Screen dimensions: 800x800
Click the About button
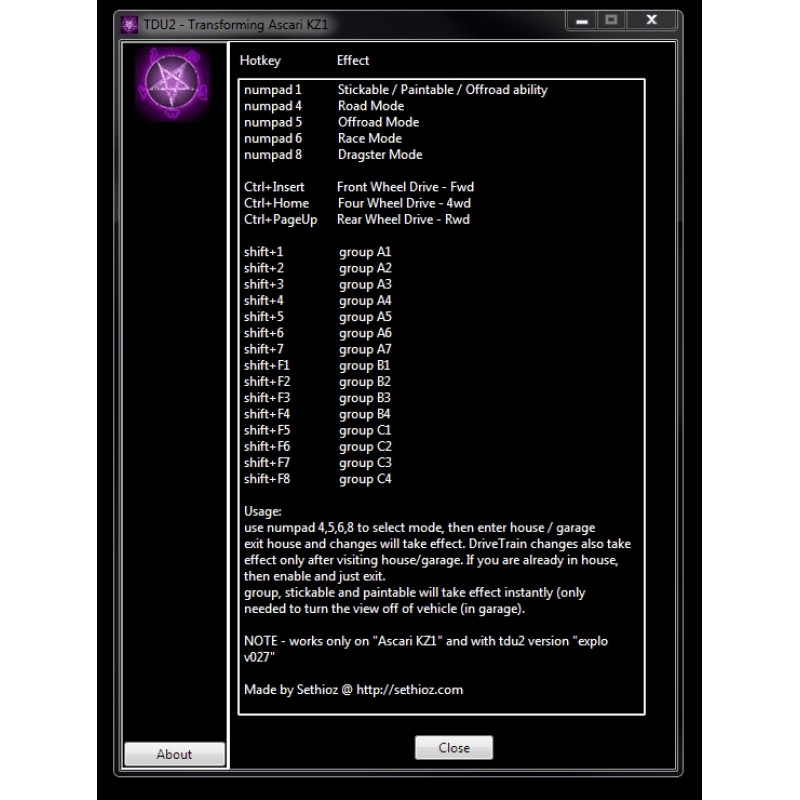(174, 754)
